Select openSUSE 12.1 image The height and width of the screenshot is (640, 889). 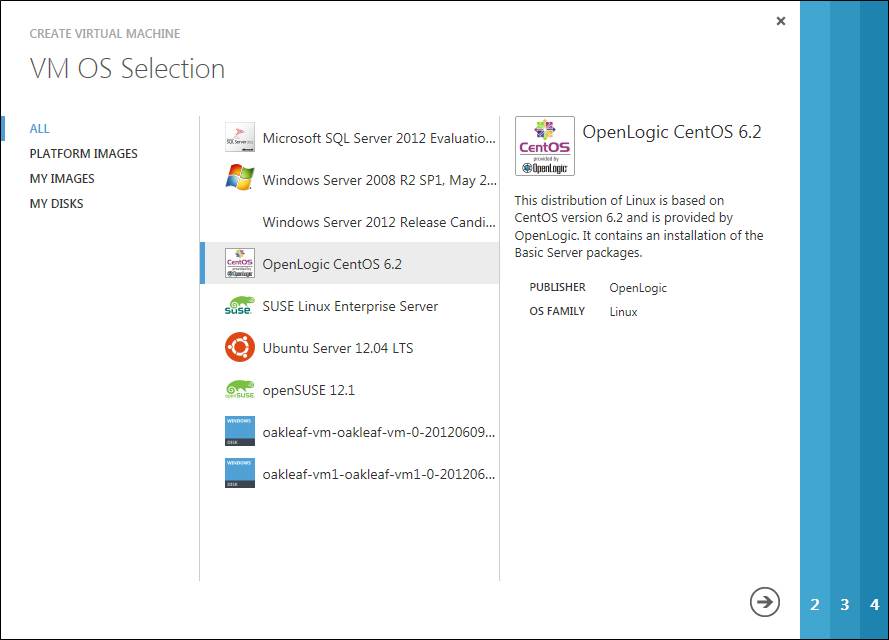[350, 389]
